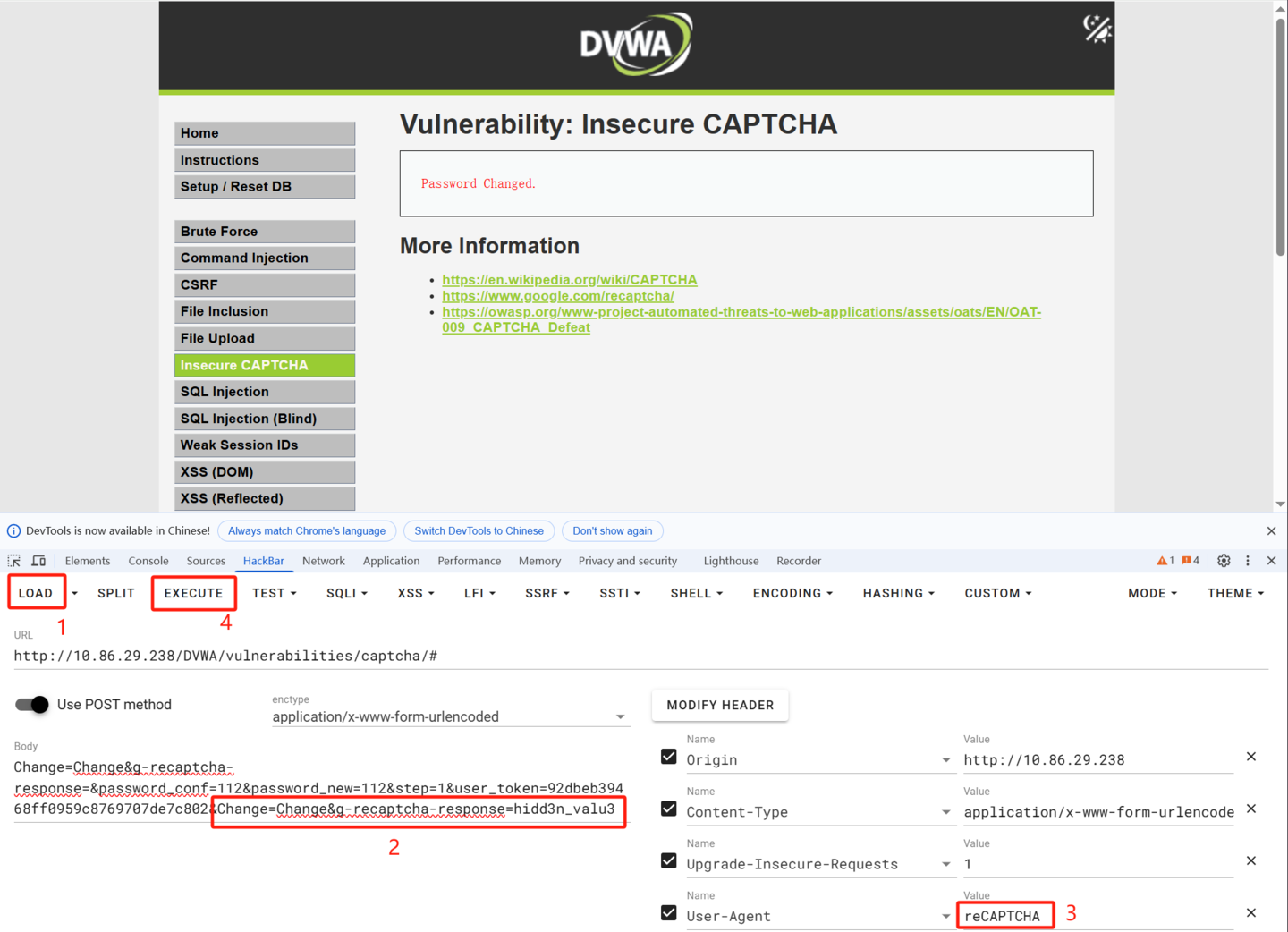Open the enctype combo box
This screenshot has height=932, width=1288.
[x=449, y=716]
